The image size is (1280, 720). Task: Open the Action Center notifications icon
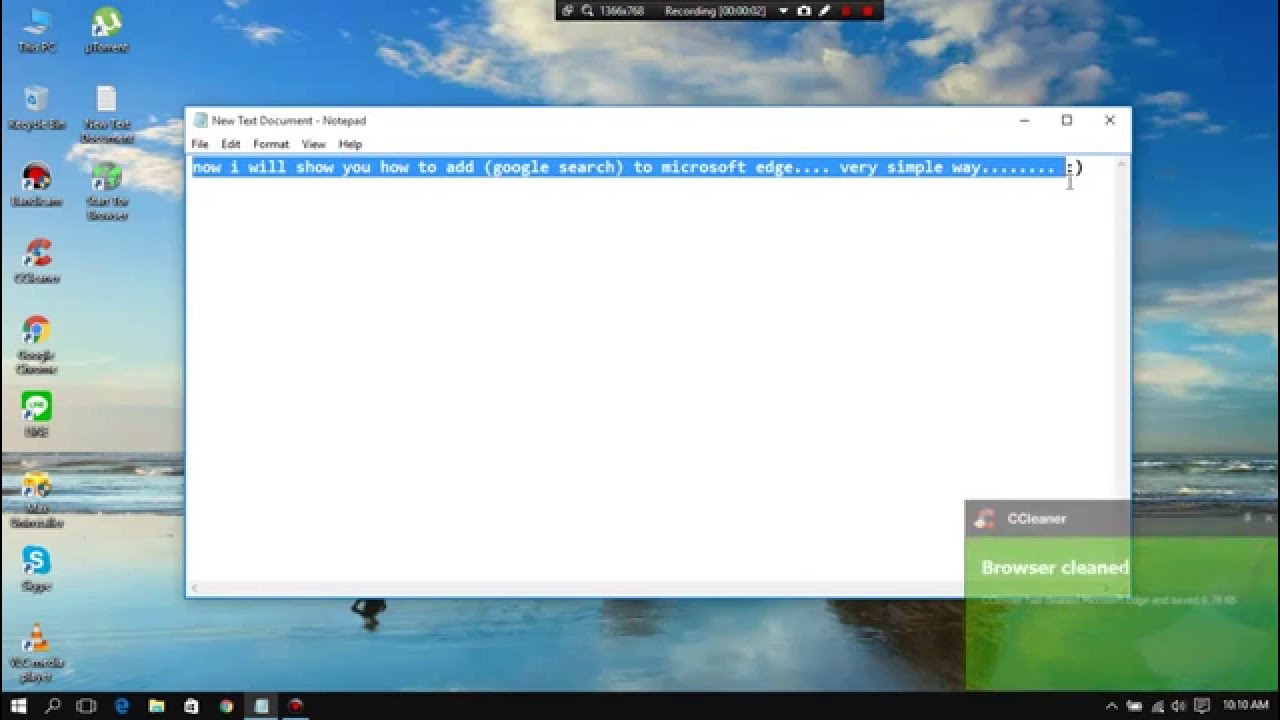pos(1202,706)
